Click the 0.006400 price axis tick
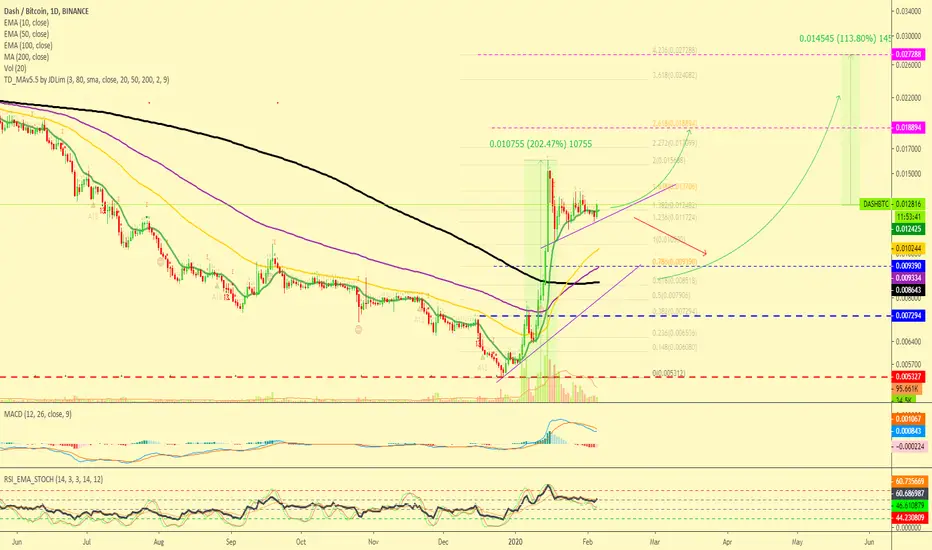Viewport: 932px width, 550px height. pyautogui.click(x=909, y=341)
